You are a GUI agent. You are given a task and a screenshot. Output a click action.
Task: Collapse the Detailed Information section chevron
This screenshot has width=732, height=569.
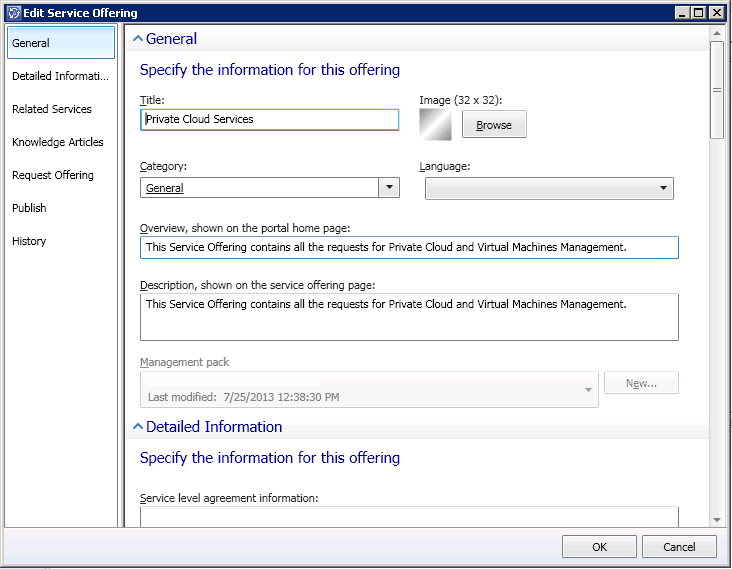coord(138,427)
